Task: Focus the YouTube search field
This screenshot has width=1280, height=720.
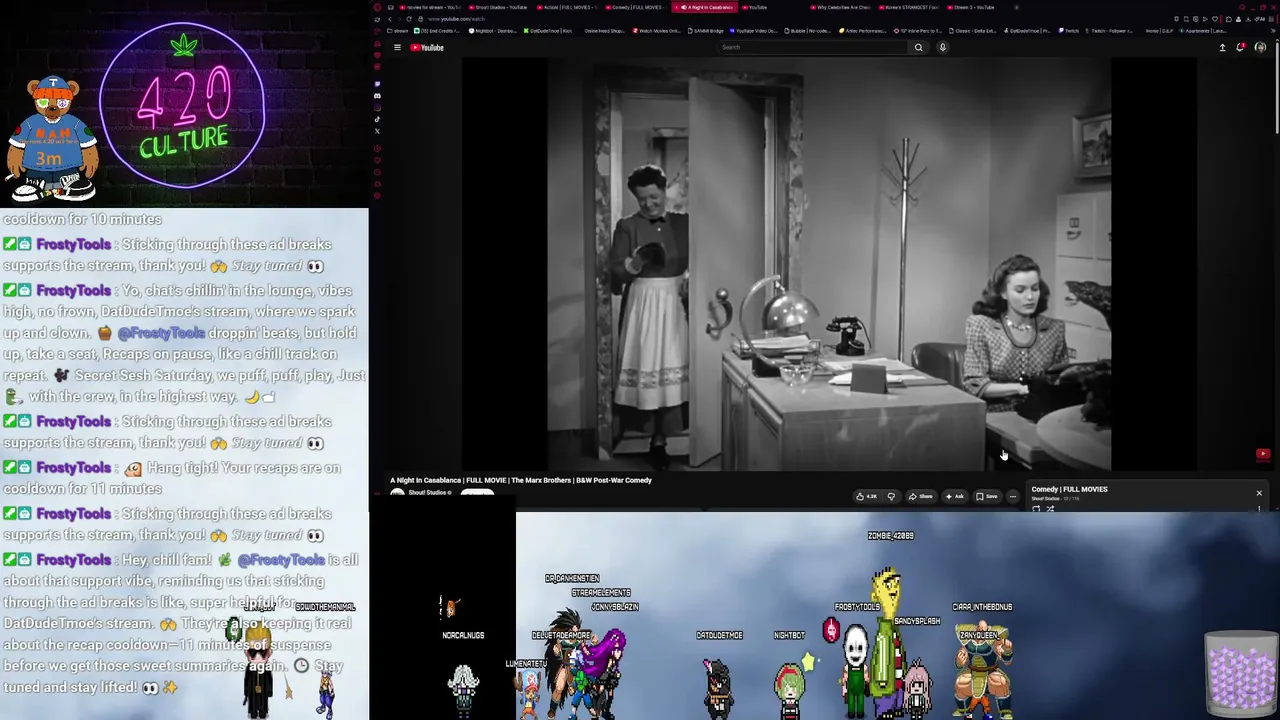Action: [x=812, y=47]
